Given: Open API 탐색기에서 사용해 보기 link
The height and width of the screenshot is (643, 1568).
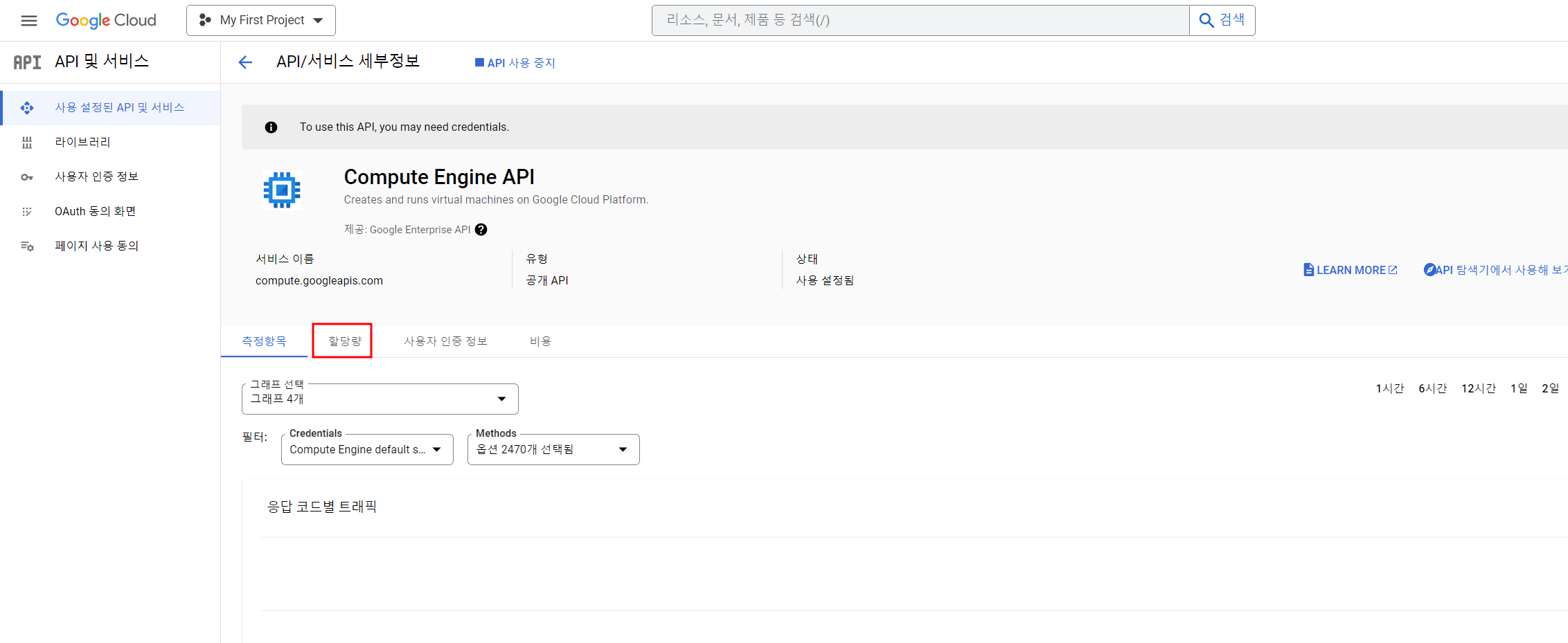Looking at the screenshot, I should pos(1495,270).
